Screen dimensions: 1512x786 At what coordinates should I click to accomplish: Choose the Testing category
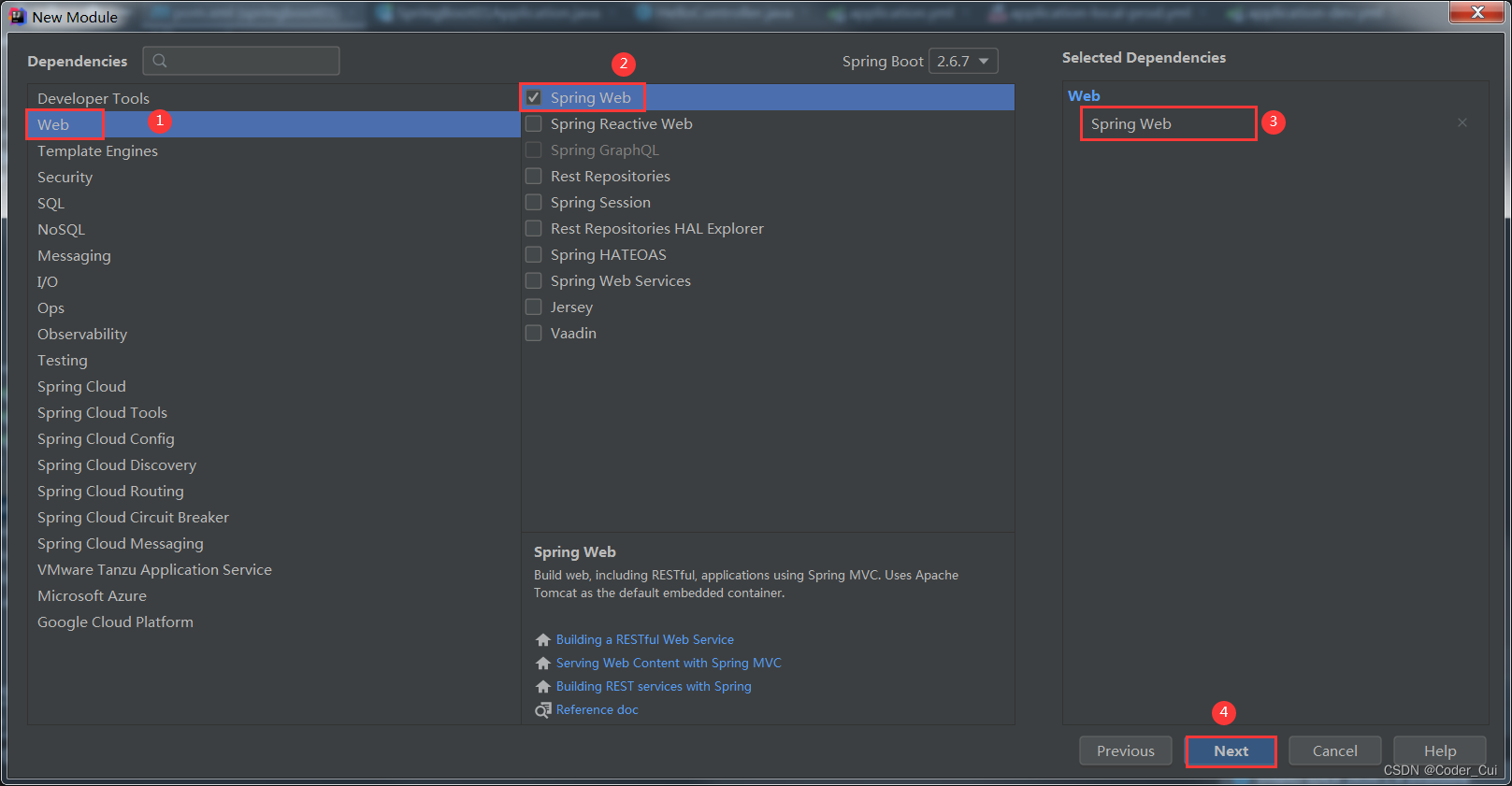click(274, 360)
